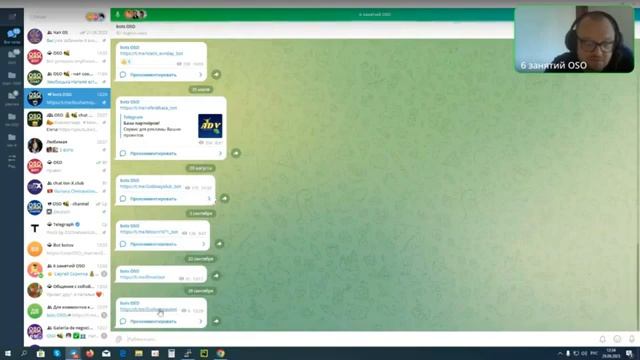Open the stories avatars next to the search field
Image resolution: width=640 pixels, height=360 pixels.
[x=96, y=17]
